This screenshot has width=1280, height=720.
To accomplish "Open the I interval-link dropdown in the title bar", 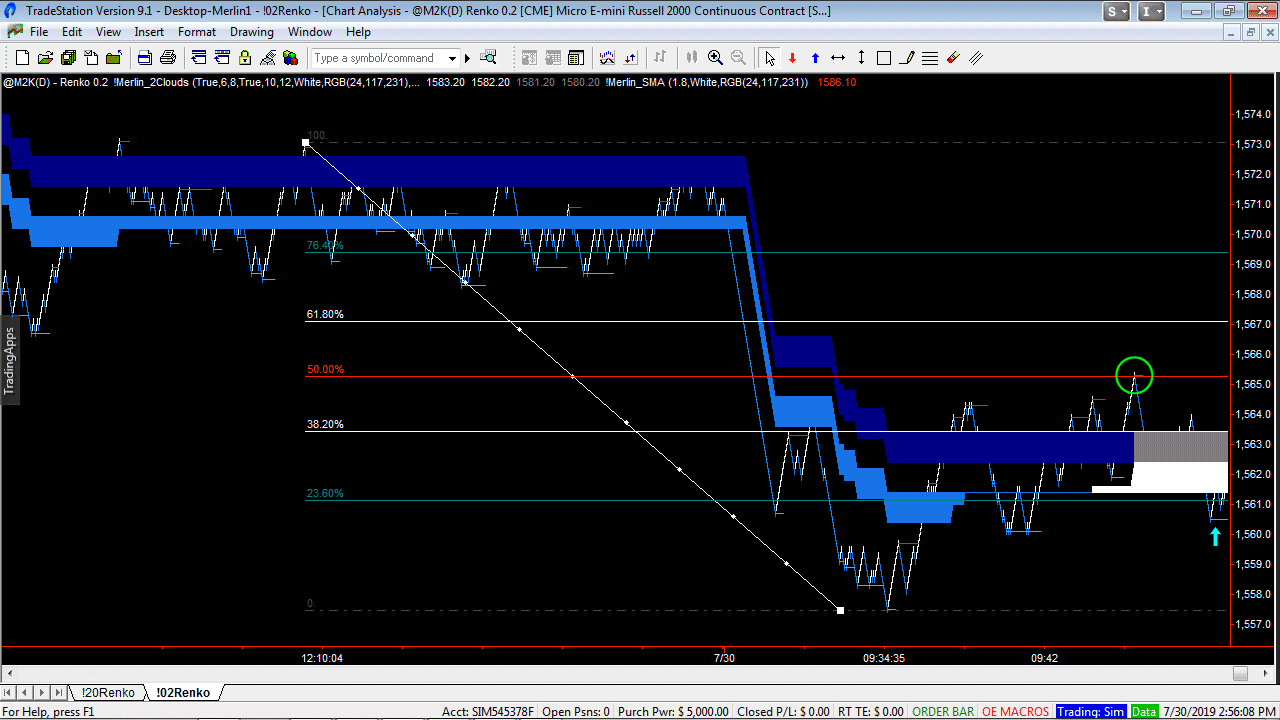I will [x=1151, y=12].
